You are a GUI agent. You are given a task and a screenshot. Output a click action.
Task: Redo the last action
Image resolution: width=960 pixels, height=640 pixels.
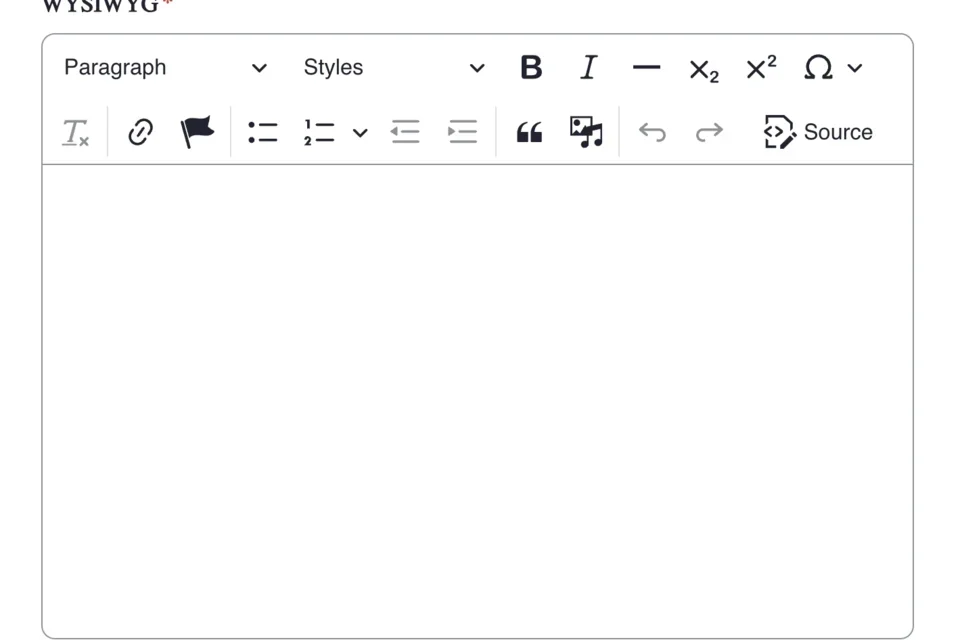pyautogui.click(x=709, y=131)
